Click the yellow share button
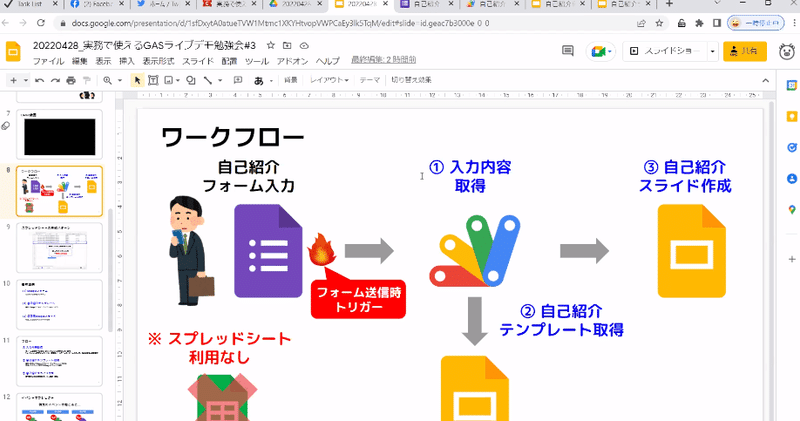Screen dimensions: 800x421 (x=745, y=51)
